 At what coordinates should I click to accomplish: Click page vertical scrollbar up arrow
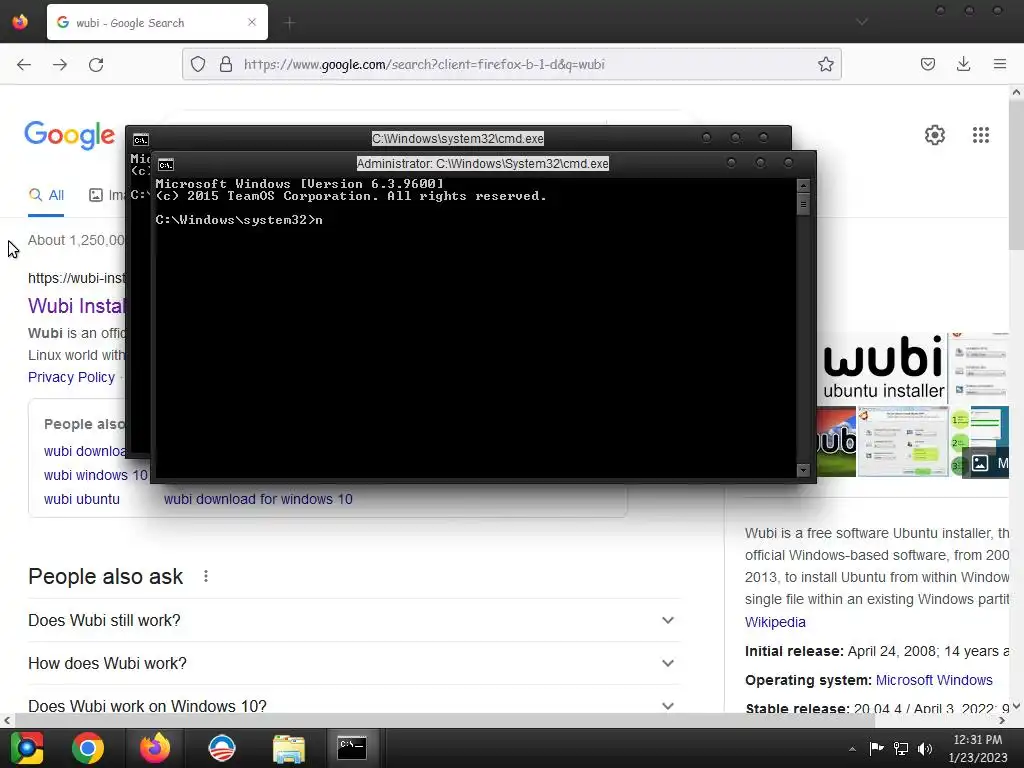tap(1016, 93)
